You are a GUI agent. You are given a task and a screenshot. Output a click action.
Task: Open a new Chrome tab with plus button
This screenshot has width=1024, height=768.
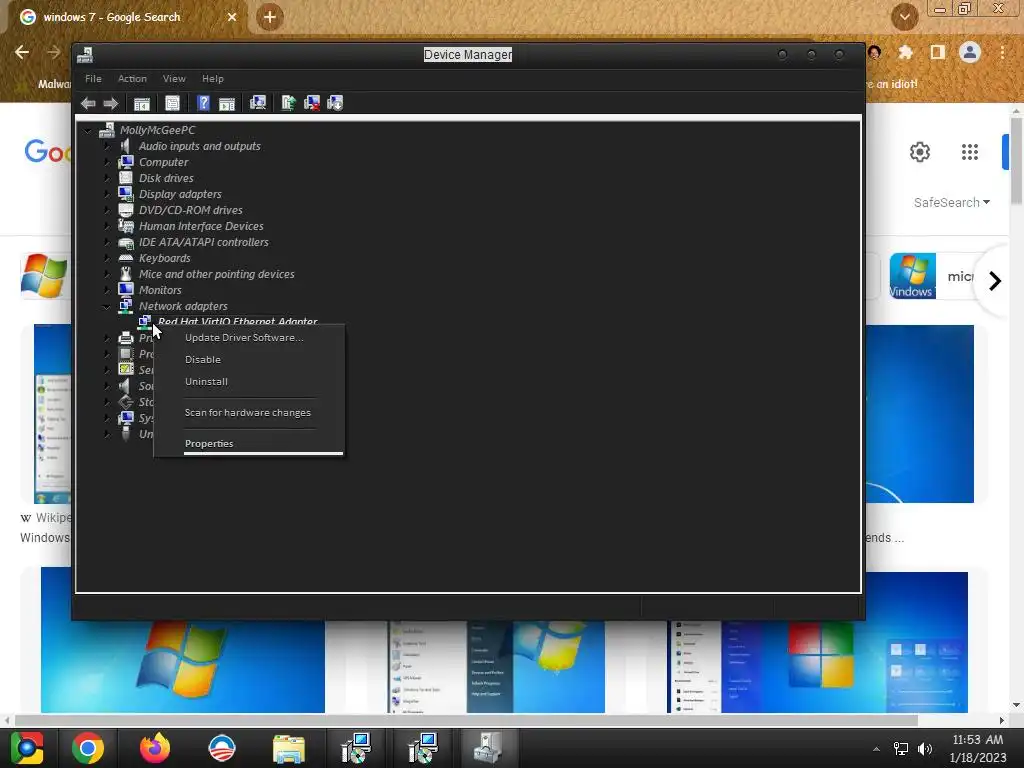(270, 18)
